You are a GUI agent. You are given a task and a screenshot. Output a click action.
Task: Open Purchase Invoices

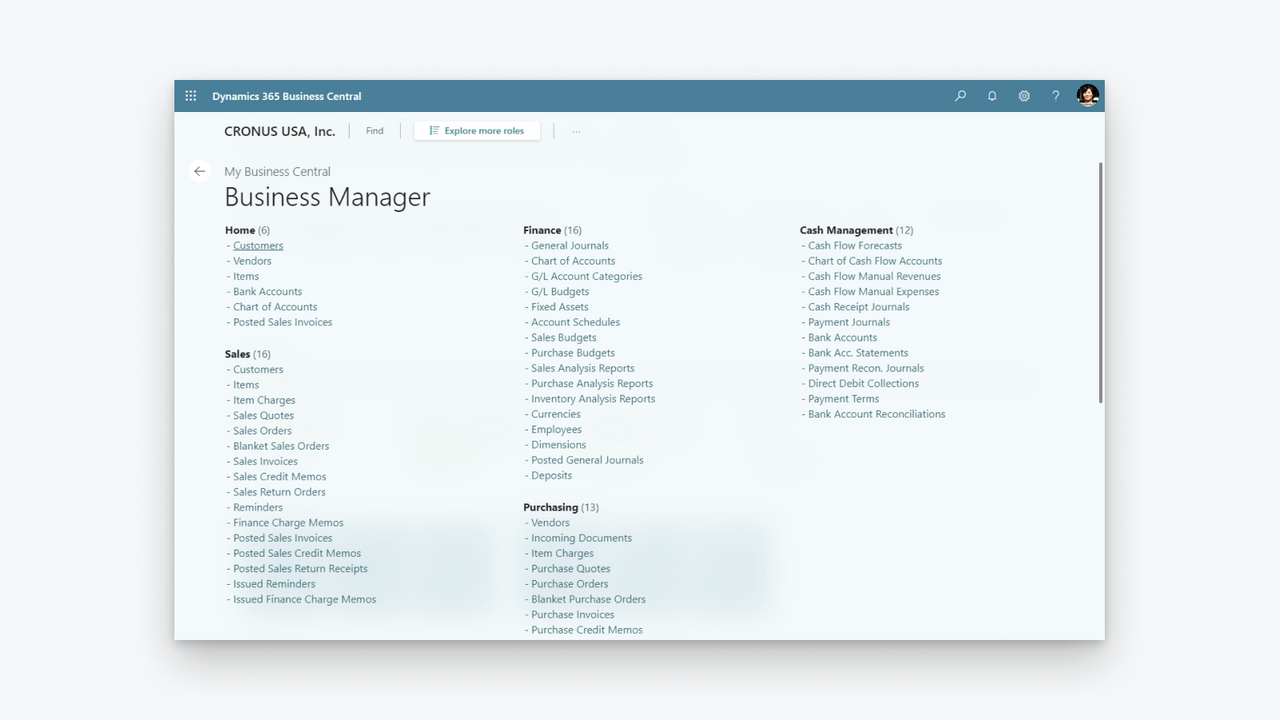(x=573, y=615)
